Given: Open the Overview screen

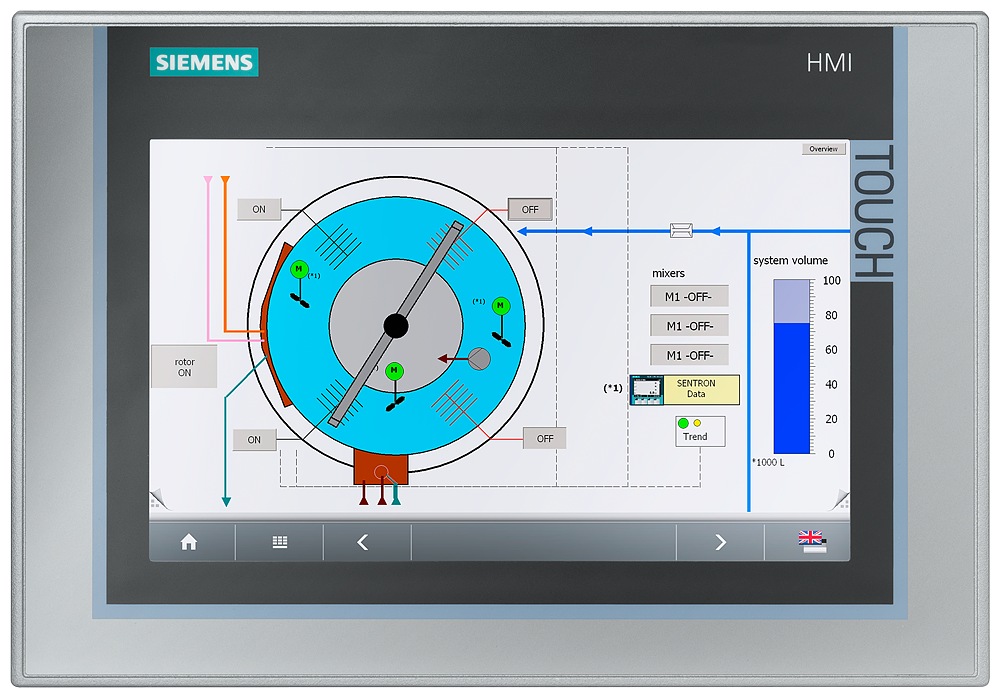Looking at the screenshot, I should coord(823,148).
